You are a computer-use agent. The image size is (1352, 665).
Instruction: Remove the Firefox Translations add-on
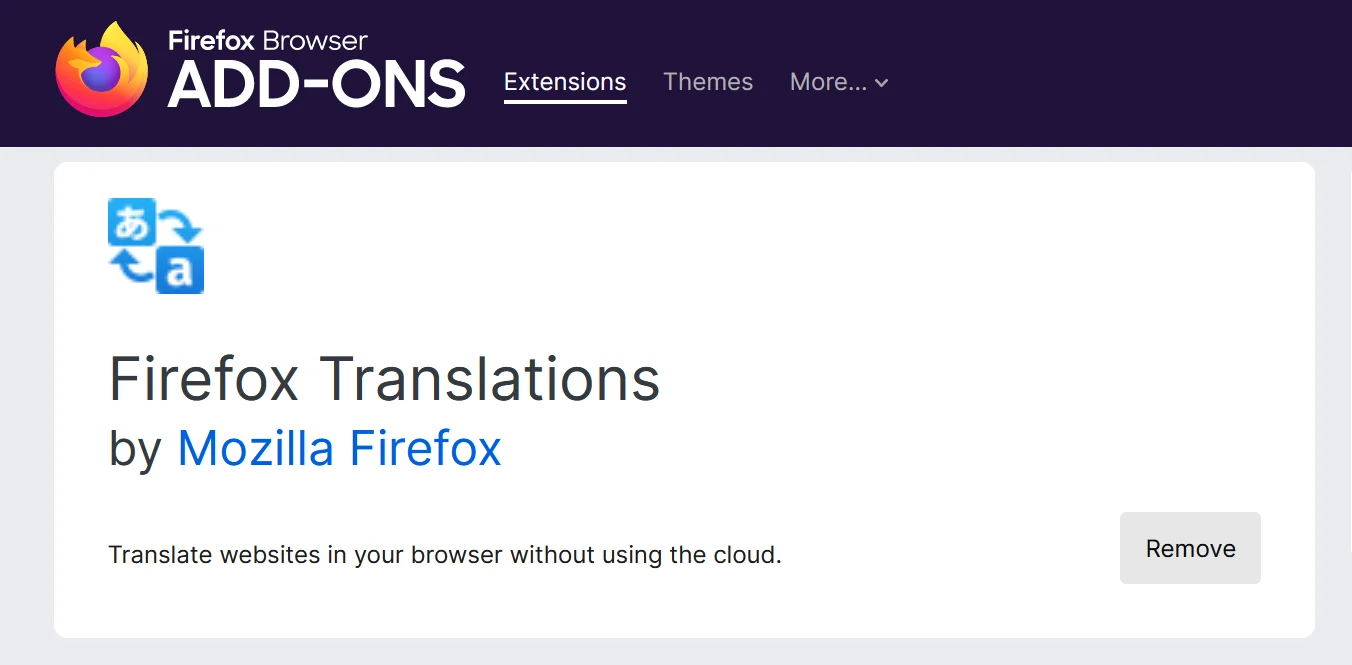[1189, 548]
